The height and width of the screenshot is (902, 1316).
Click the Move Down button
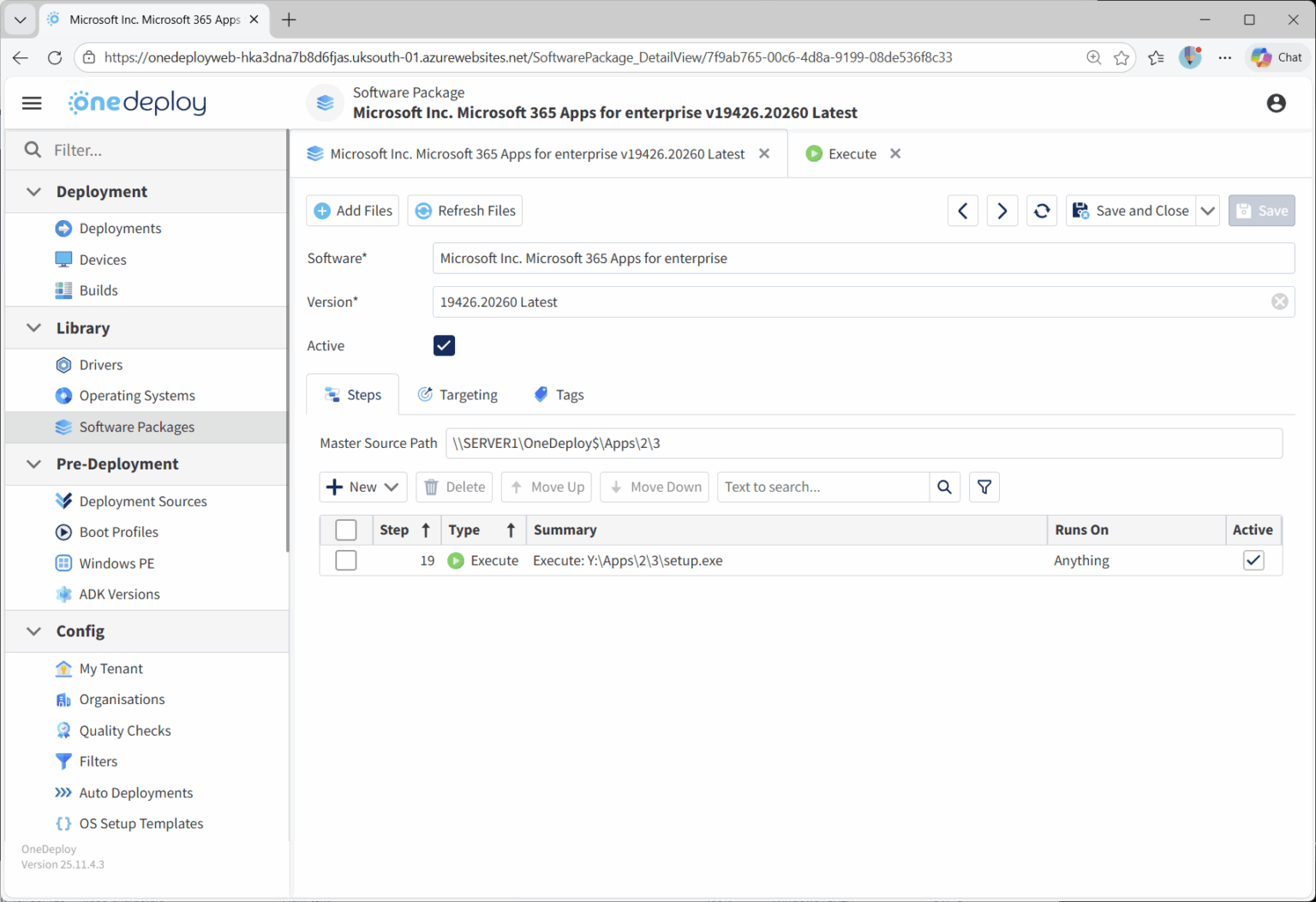tap(655, 487)
